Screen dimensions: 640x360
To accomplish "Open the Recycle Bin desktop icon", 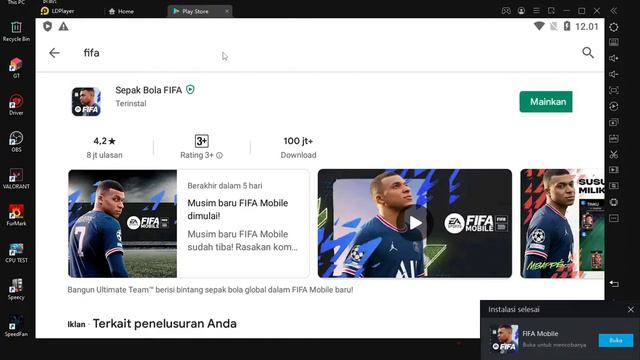I will click(x=16, y=32).
